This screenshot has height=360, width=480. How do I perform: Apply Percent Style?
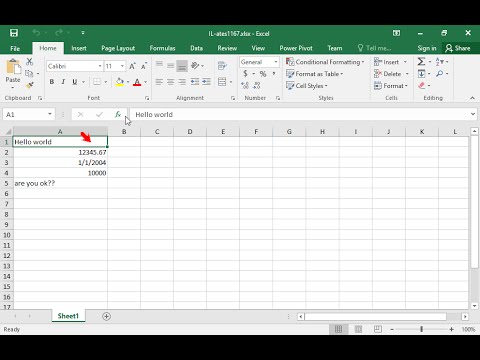(x=263, y=74)
